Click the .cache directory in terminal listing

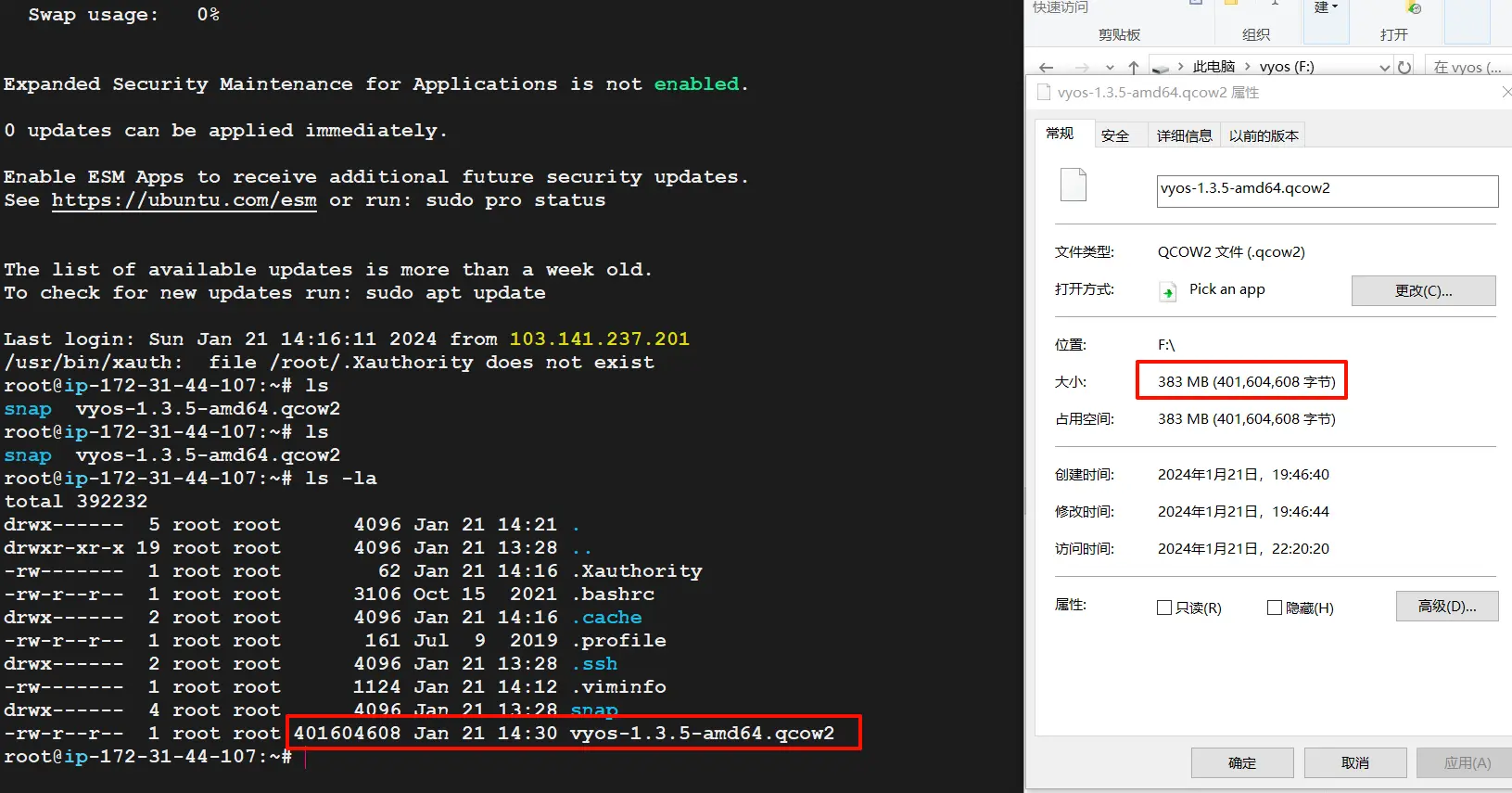[606, 618]
